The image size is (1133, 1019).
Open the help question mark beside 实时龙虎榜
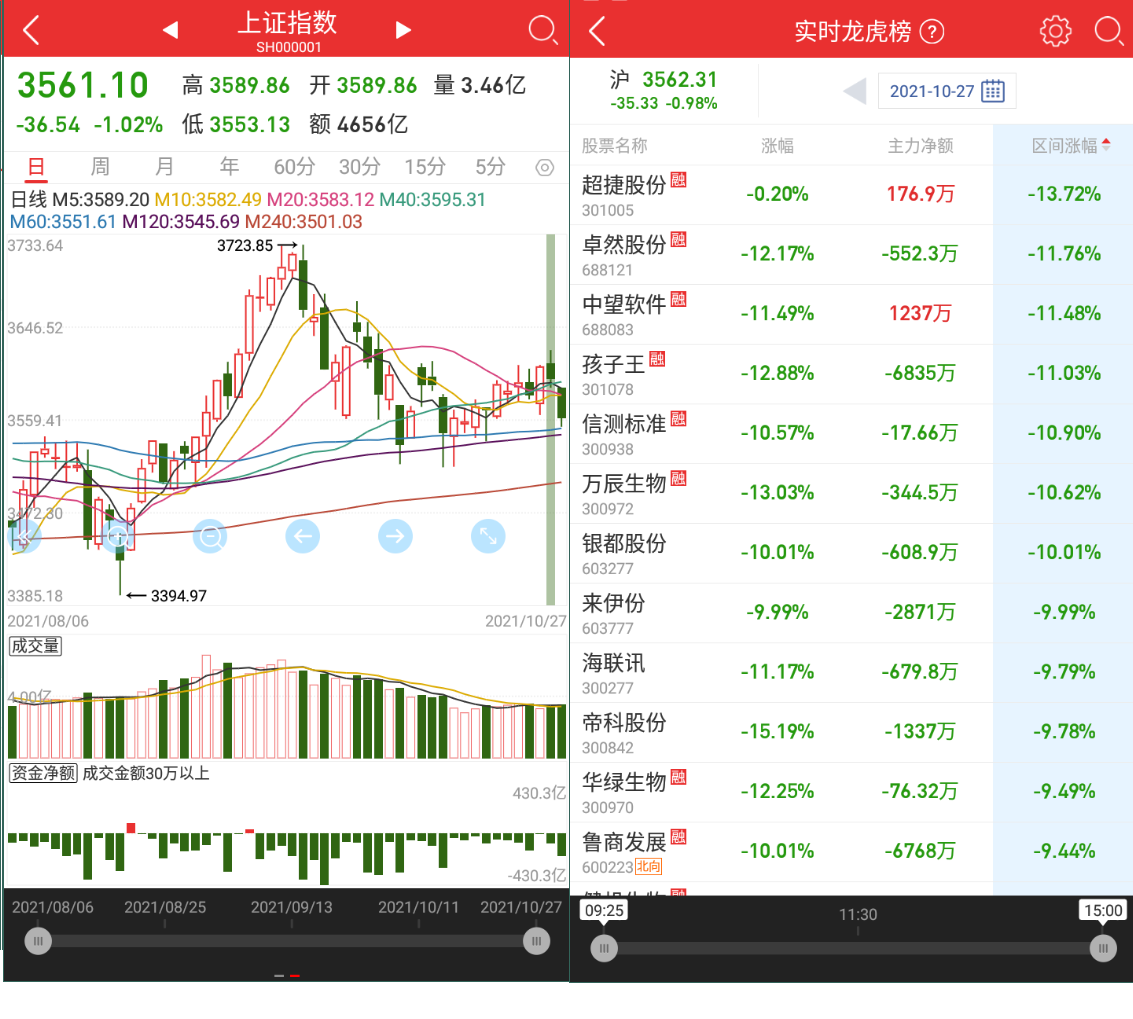(x=932, y=32)
